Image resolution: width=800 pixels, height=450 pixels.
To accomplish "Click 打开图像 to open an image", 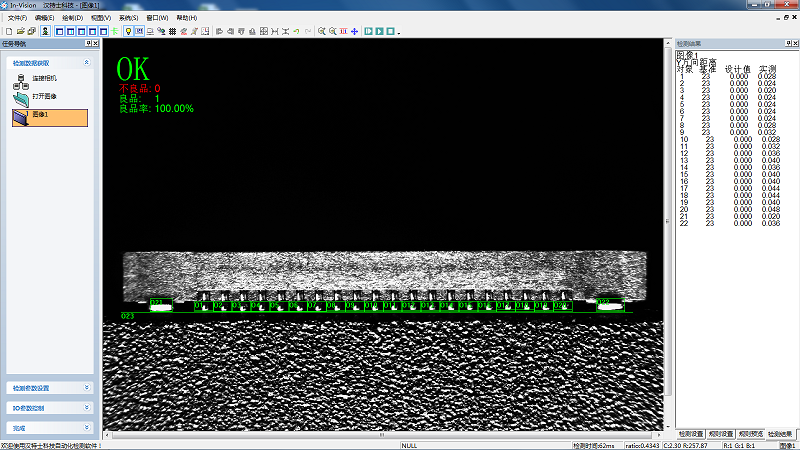I will 43,97.
